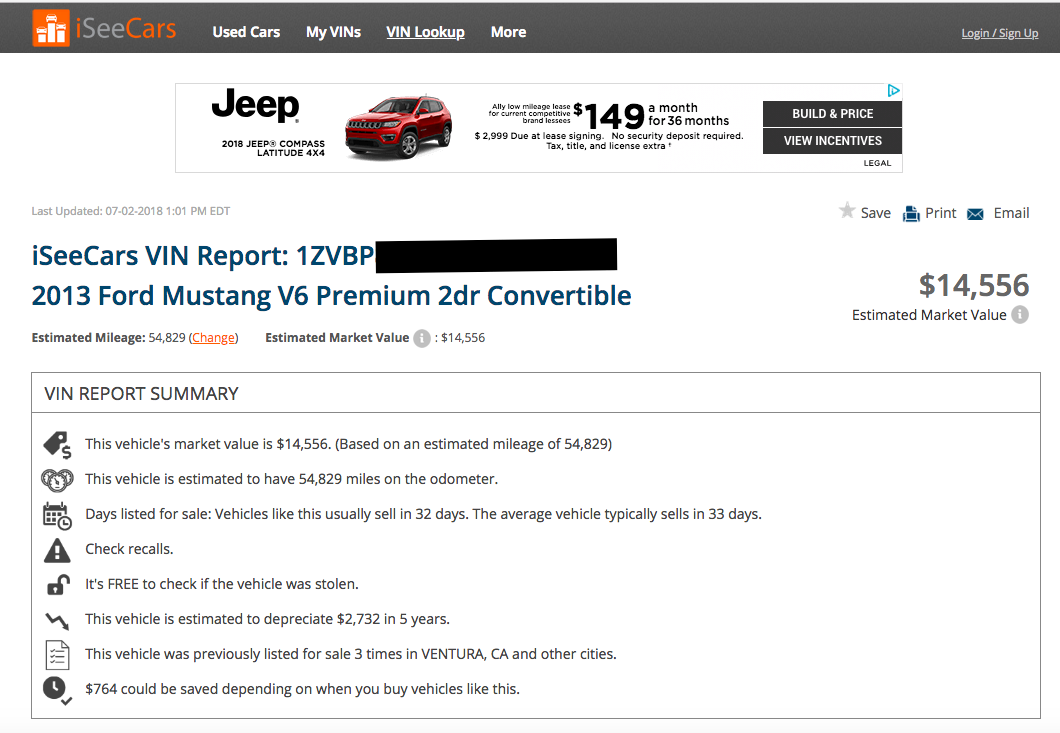Click the Last Updated timestamp

(x=130, y=211)
